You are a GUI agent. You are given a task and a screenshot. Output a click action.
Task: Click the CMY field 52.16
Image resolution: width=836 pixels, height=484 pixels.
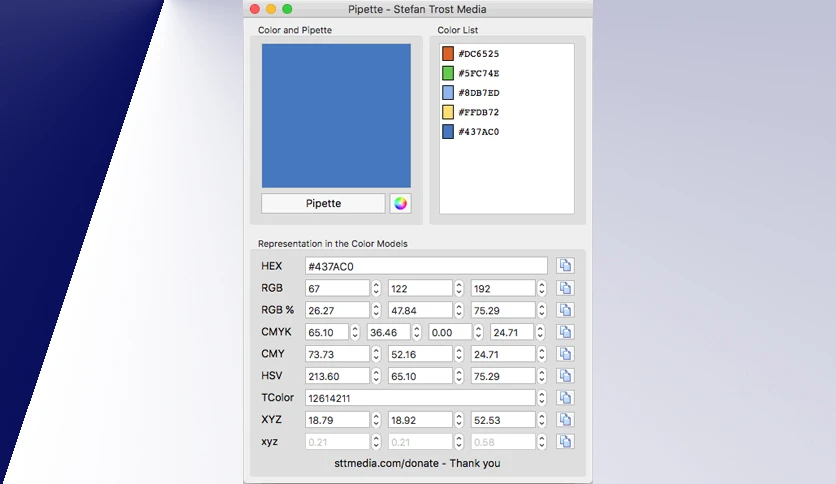(420, 354)
